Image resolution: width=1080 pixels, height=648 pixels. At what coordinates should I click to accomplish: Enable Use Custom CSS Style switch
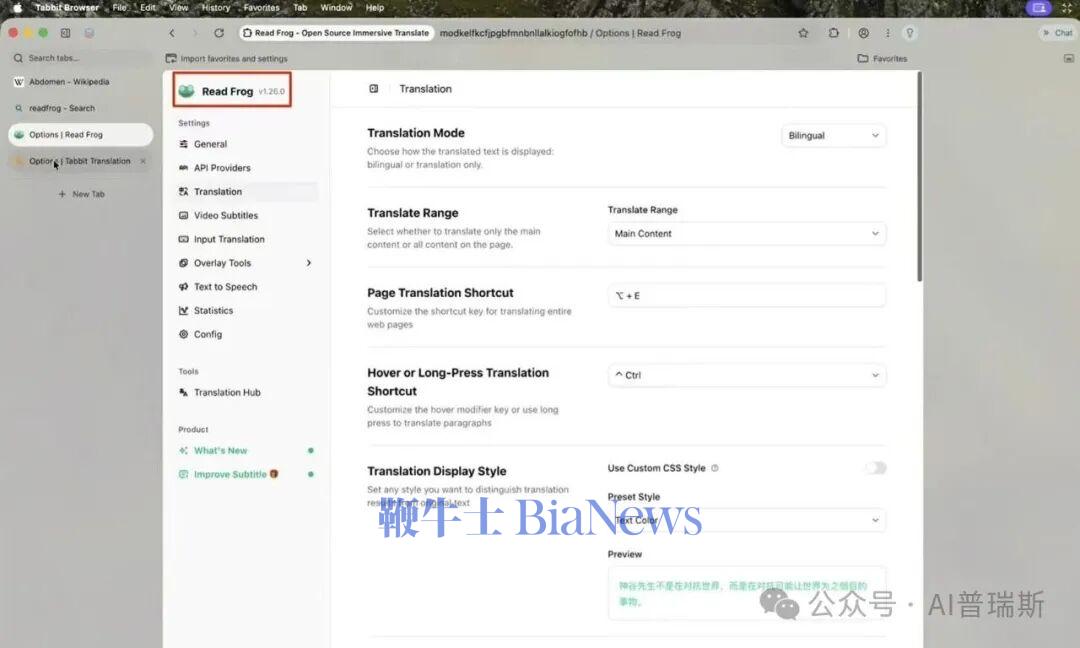tap(875, 468)
